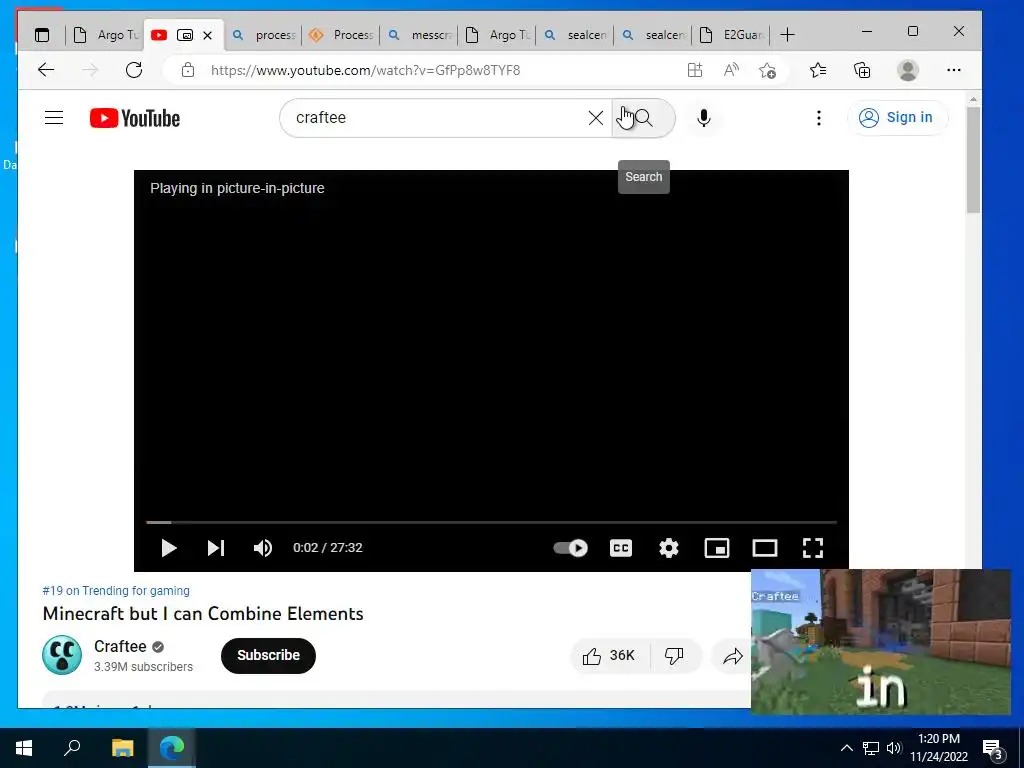Go to YouTube home via logo
1024x768 pixels.
click(x=135, y=118)
